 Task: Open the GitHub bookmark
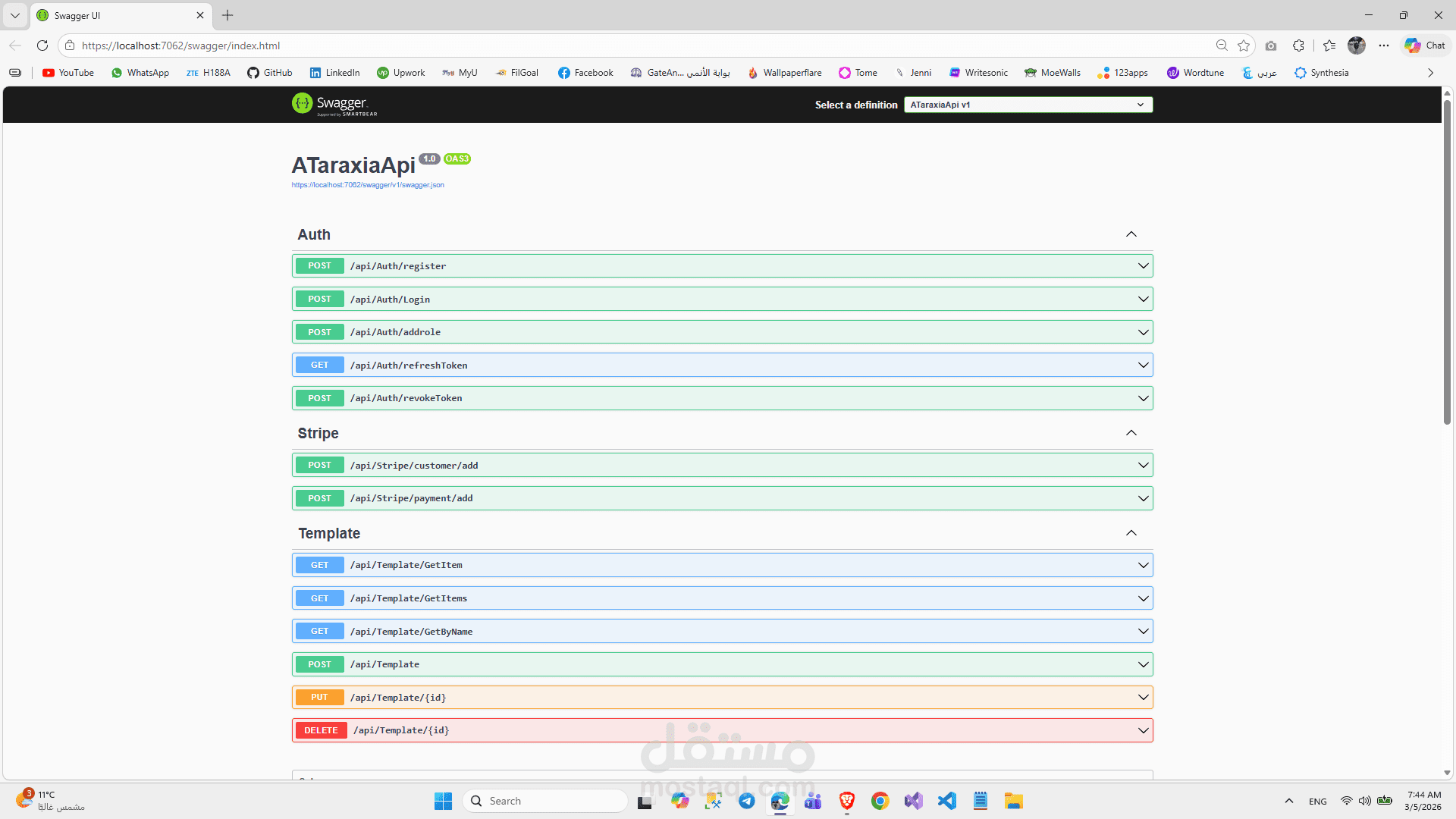pos(270,73)
